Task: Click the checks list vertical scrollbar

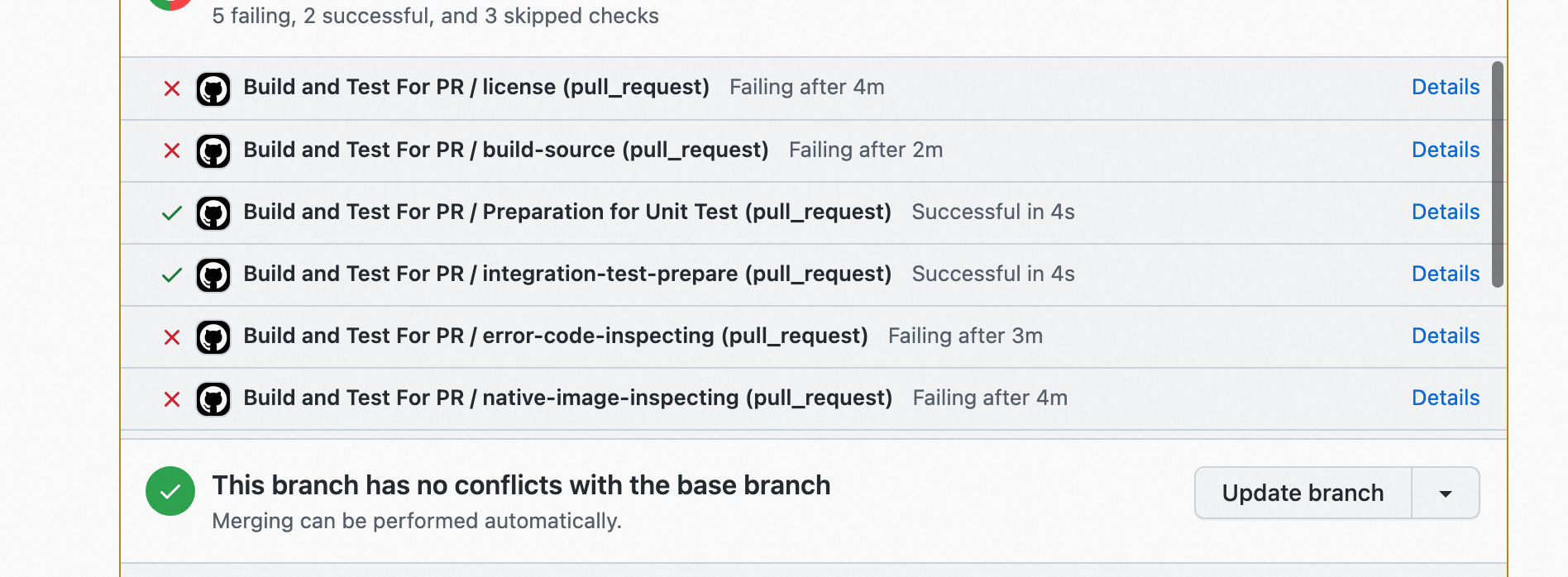Action: click(1497, 174)
